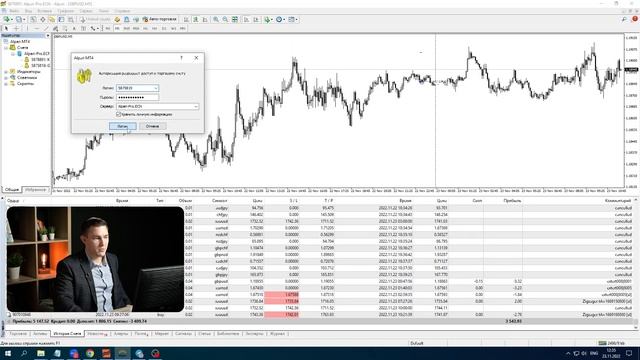
Task: Open the login account number dropdown
Action: (156, 88)
